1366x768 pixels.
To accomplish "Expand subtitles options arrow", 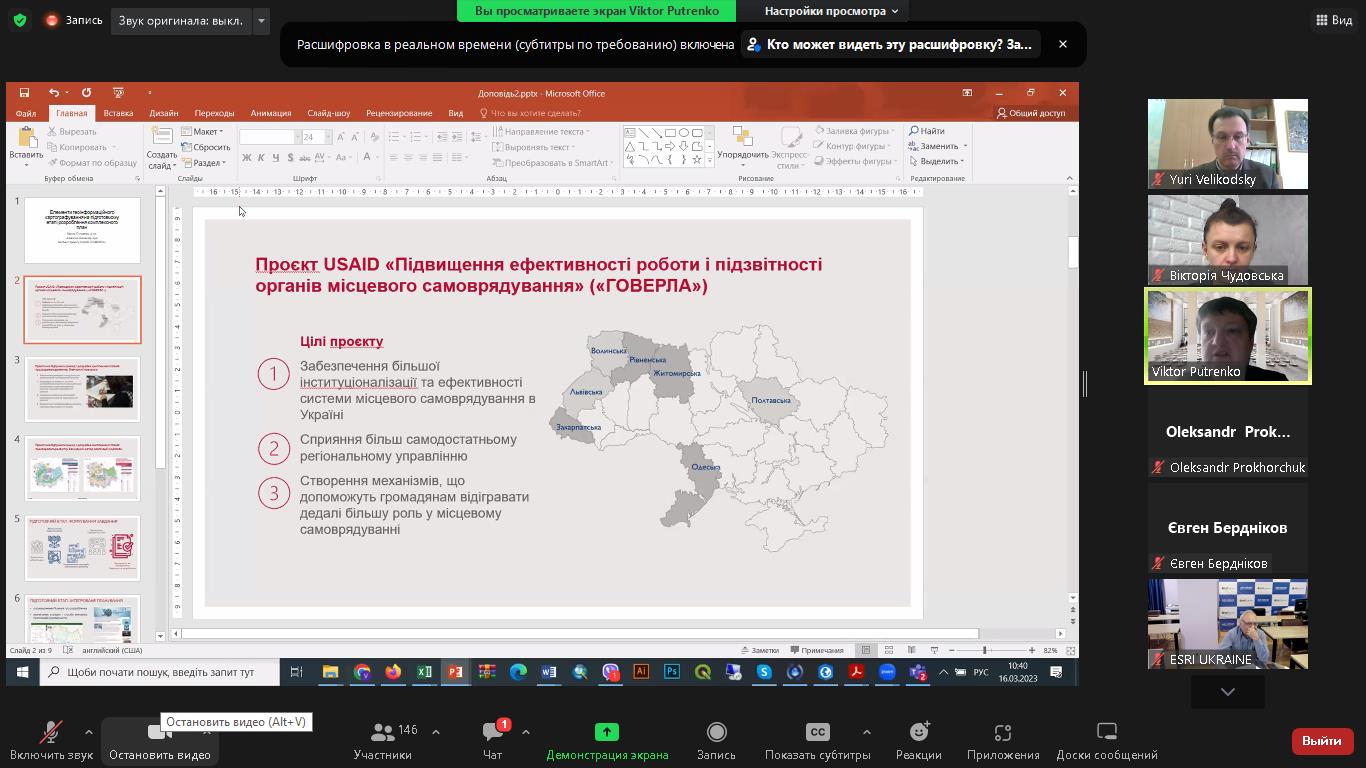I will point(866,732).
